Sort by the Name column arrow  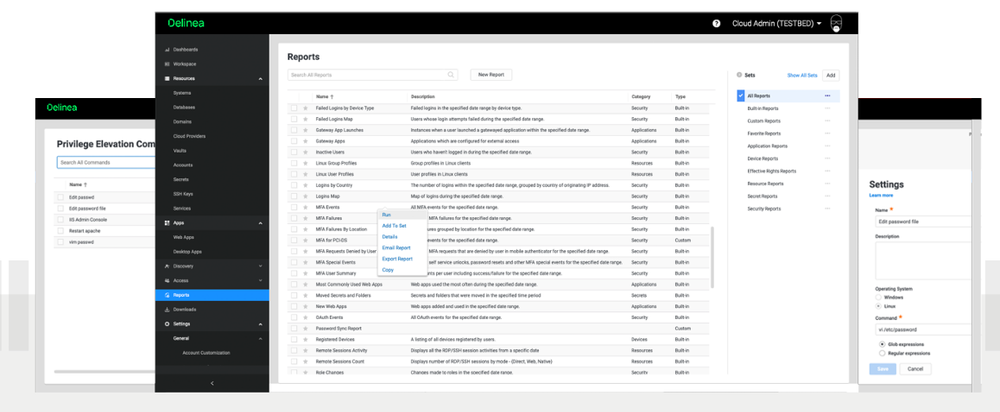click(x=331, y=97)
